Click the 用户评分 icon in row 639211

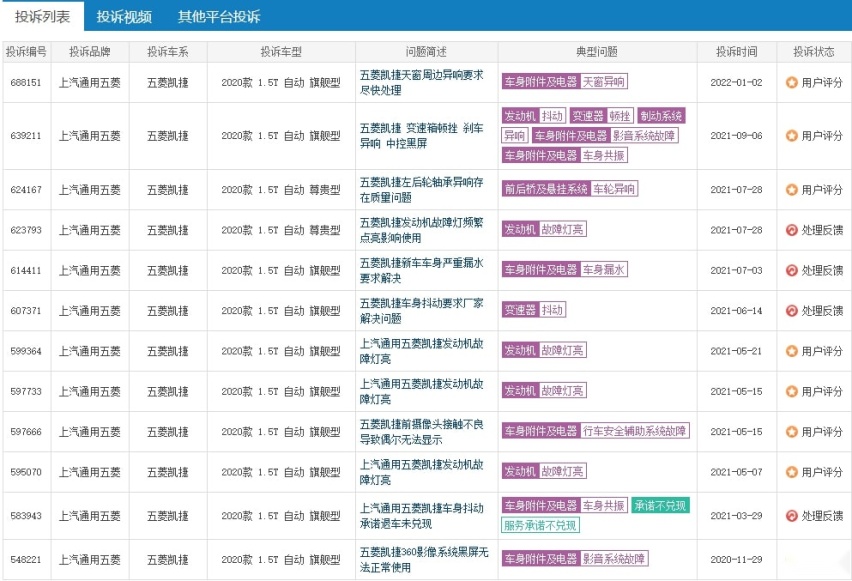[x=792, y=136]
